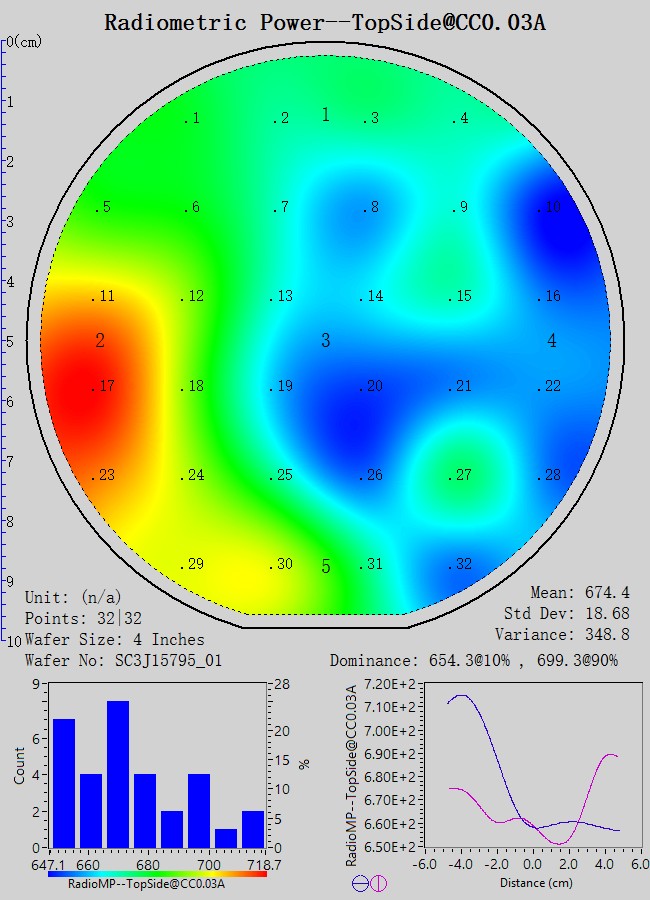Click the magenta vertical scan circle icon
This screenshot has height=900, width=650.
pos(378,883)
